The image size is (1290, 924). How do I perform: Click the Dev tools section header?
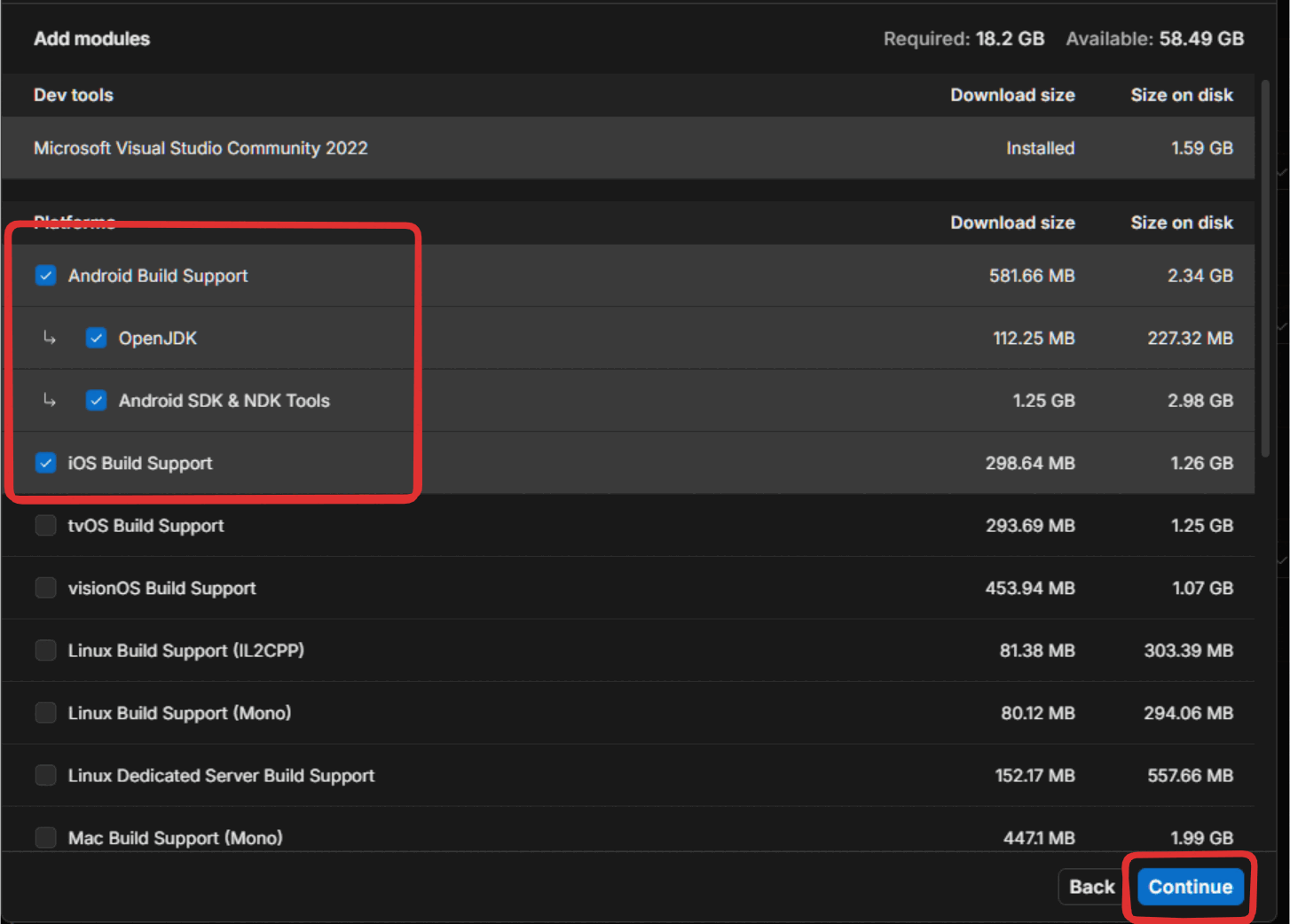click(73, 95)
